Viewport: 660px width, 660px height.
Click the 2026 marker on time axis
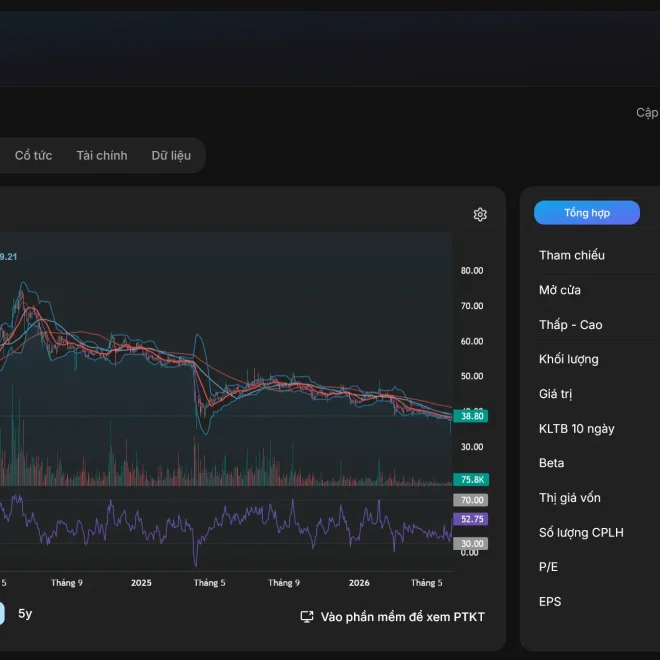coord(359,583)
